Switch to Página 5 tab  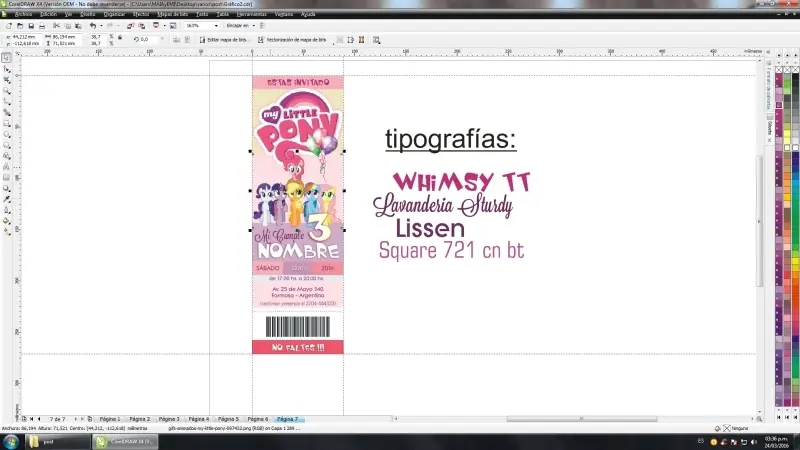[x=228, y=419]
